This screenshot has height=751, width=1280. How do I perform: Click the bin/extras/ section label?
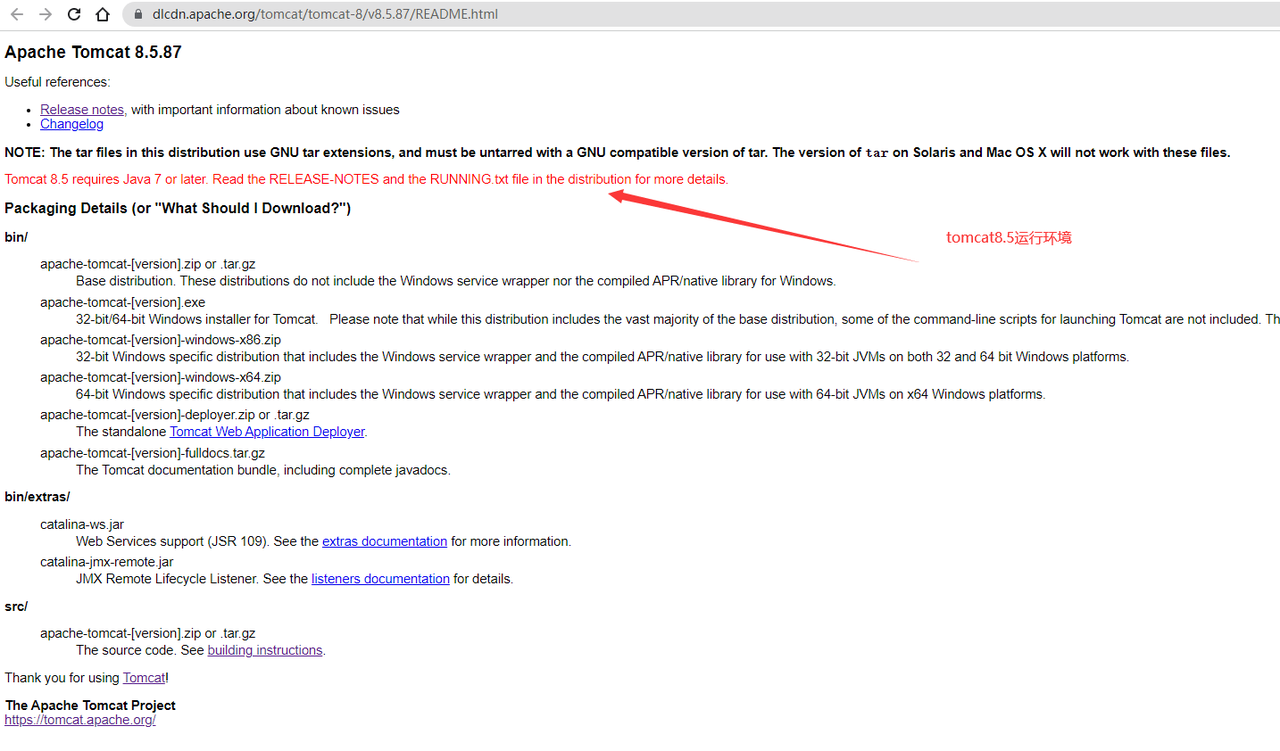[x=37, y=497]
